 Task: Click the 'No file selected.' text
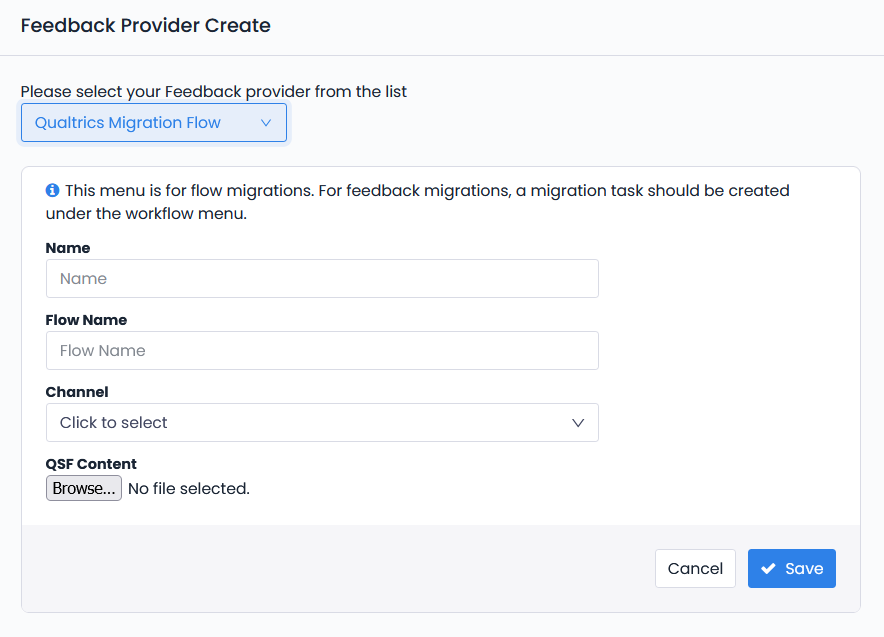[189, 489]
